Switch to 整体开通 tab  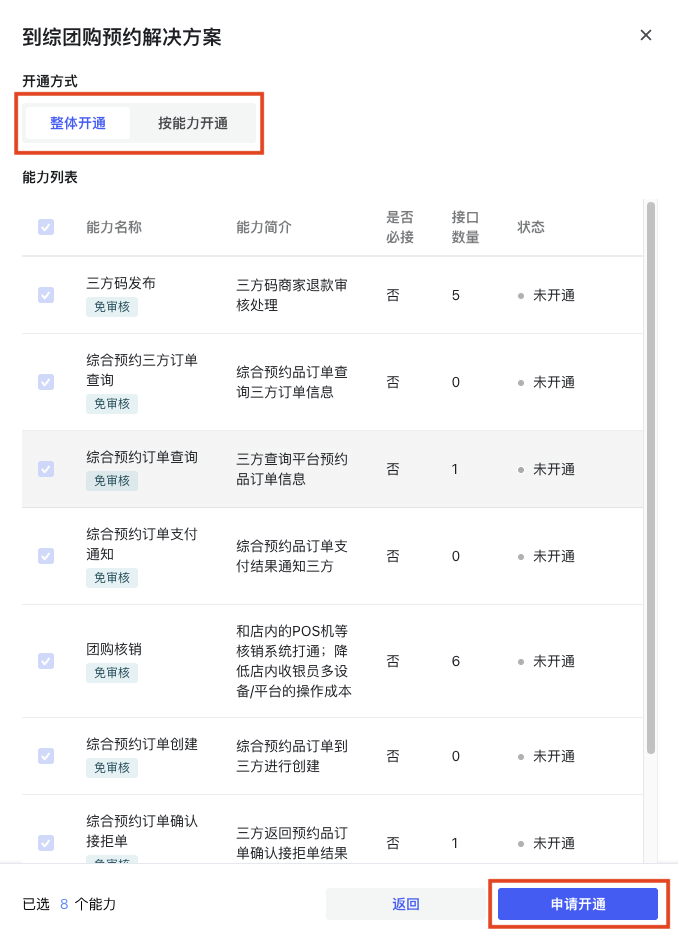coord(78,123)
